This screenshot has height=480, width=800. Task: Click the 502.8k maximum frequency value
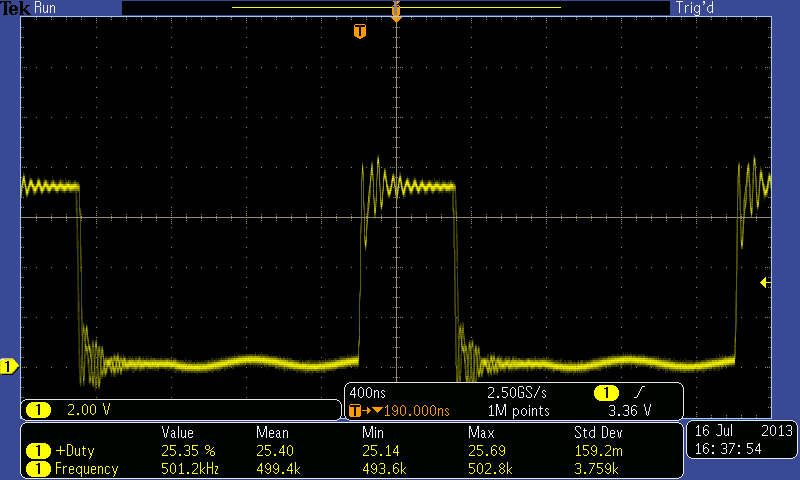coord(490,469)
